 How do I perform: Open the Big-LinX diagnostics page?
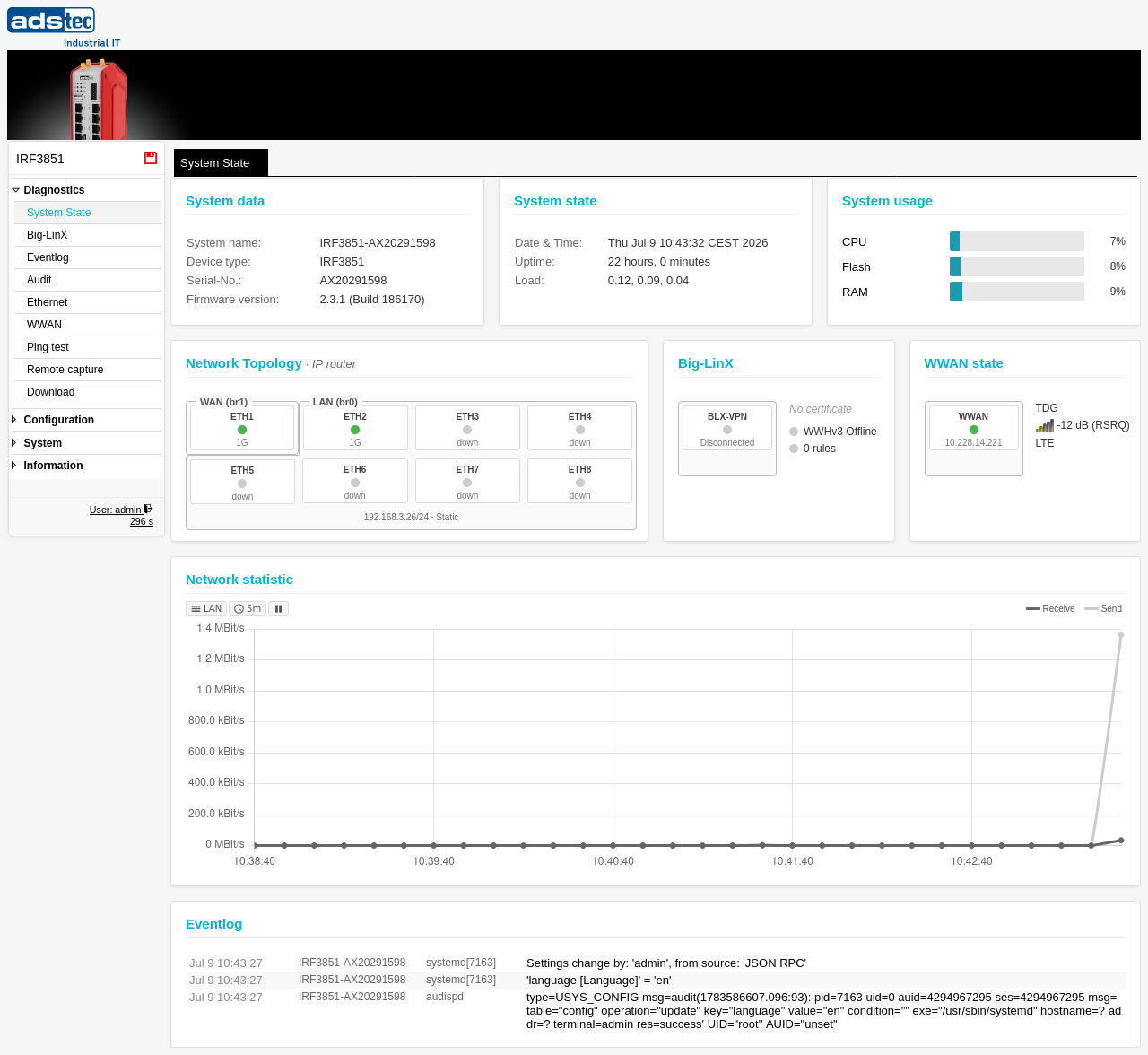(88, 235)
